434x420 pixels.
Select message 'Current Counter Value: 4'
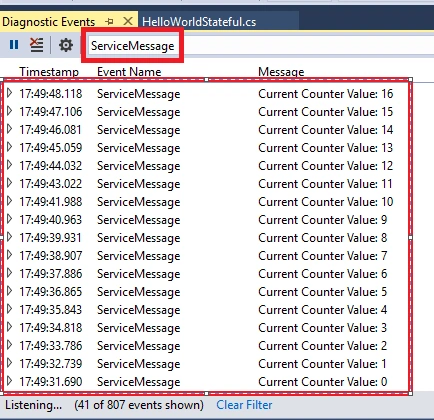[x=323, y=310]
